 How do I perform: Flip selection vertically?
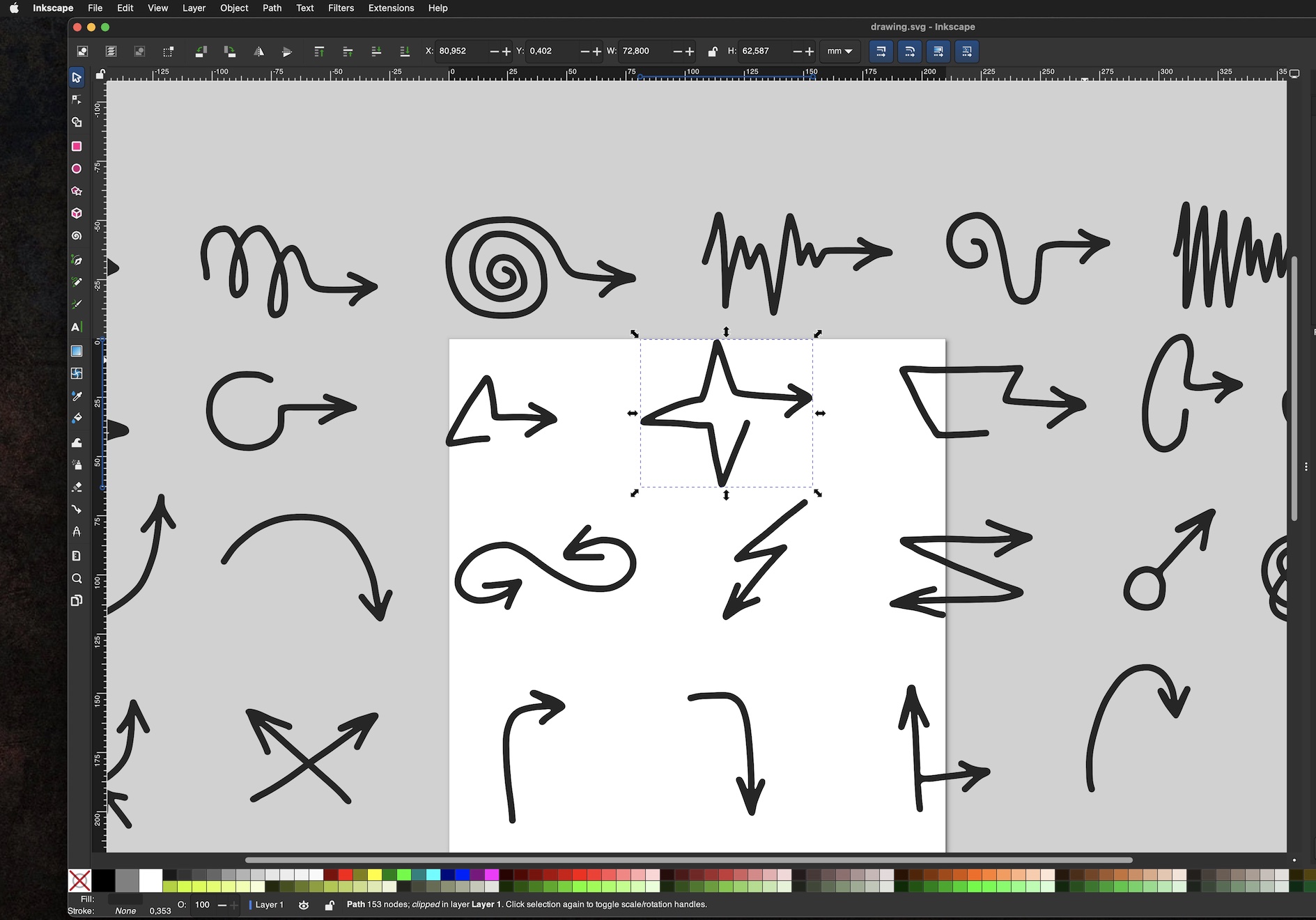click(x=287, y=52)
